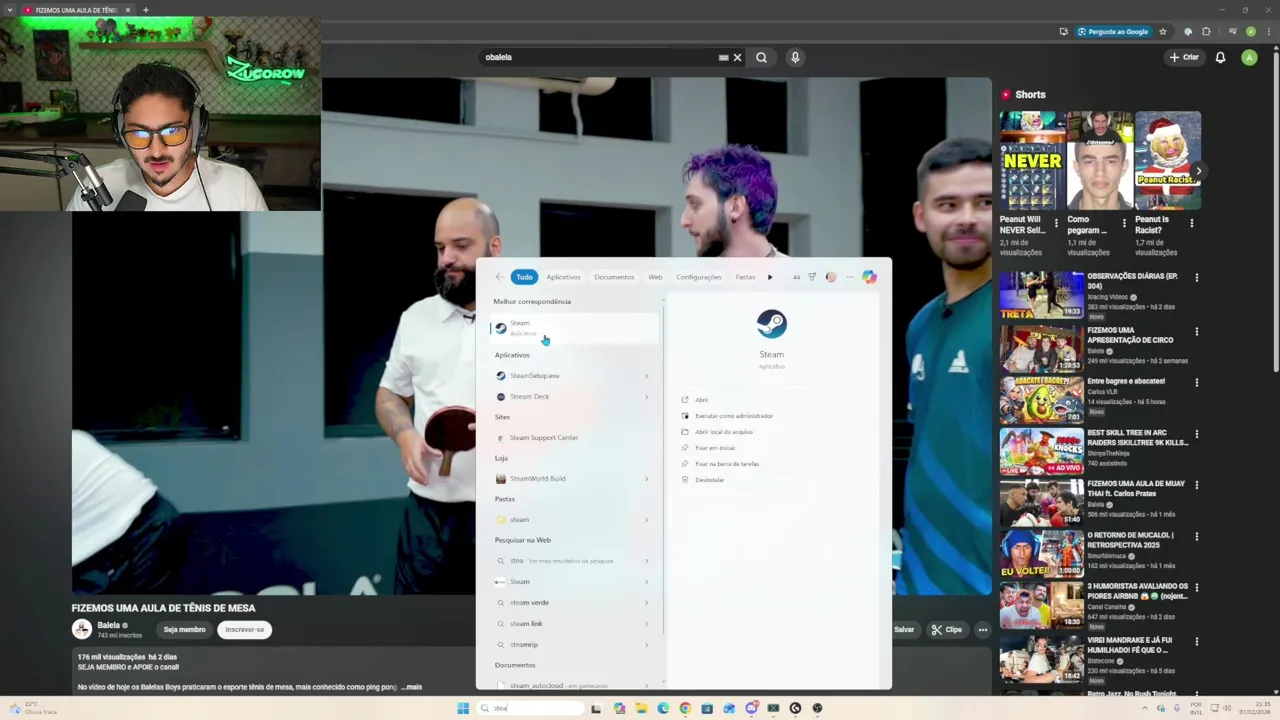Expand streamrip web suggestion chevron

(646, 645)
